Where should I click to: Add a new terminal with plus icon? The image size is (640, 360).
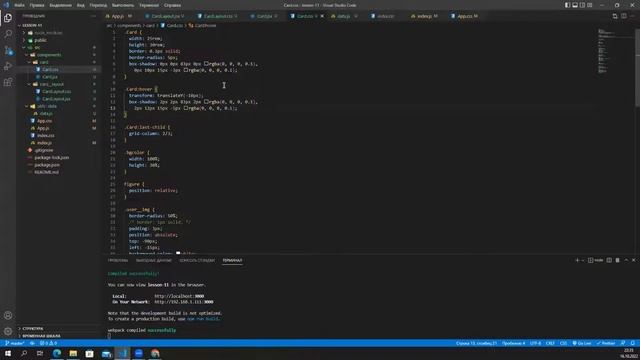[577, 260]
